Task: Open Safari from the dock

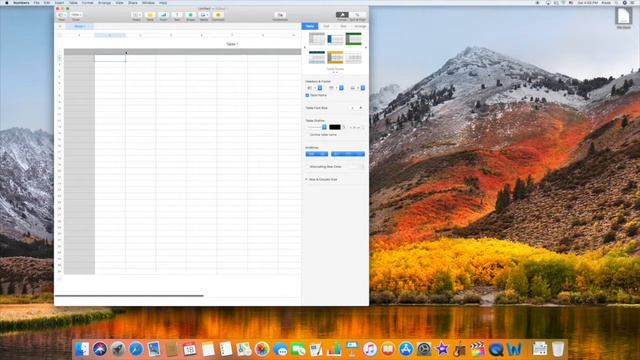Action: tap(136, 349)
